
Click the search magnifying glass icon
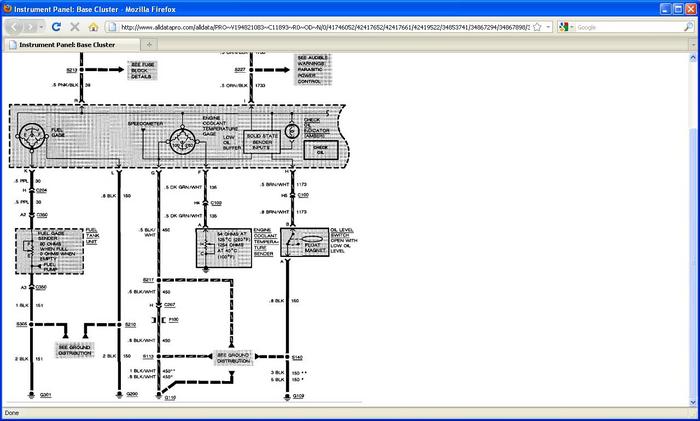(688, 27)
